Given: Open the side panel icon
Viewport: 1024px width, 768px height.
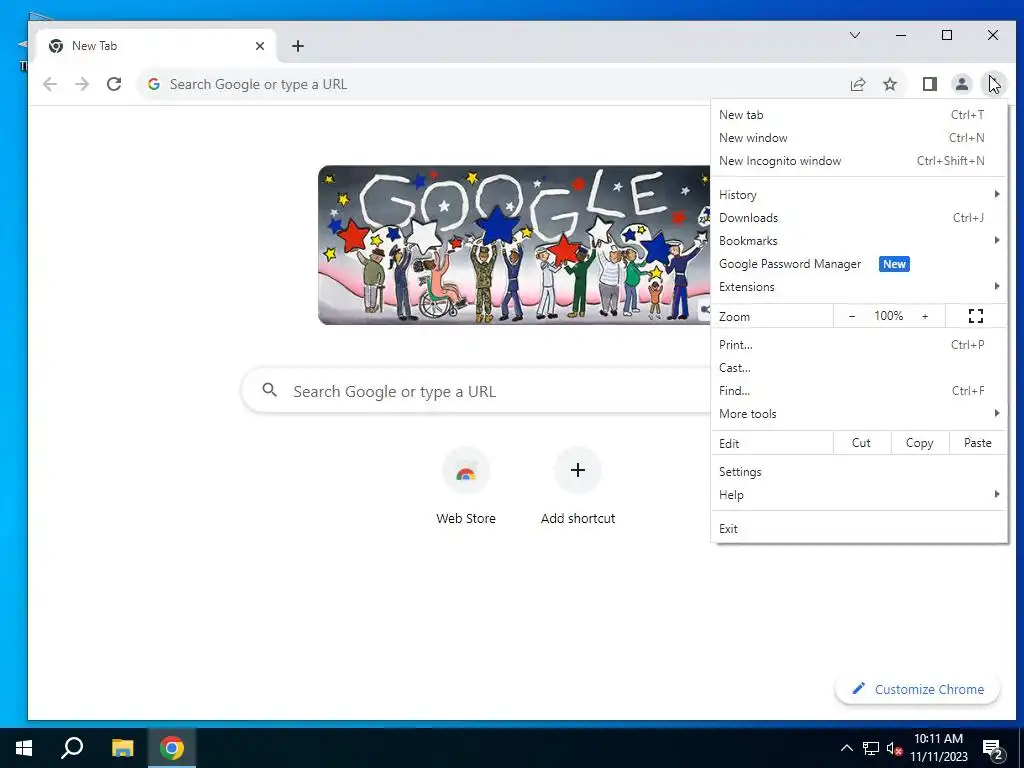Looking at the screenshot, I should [x=930, y=84].
